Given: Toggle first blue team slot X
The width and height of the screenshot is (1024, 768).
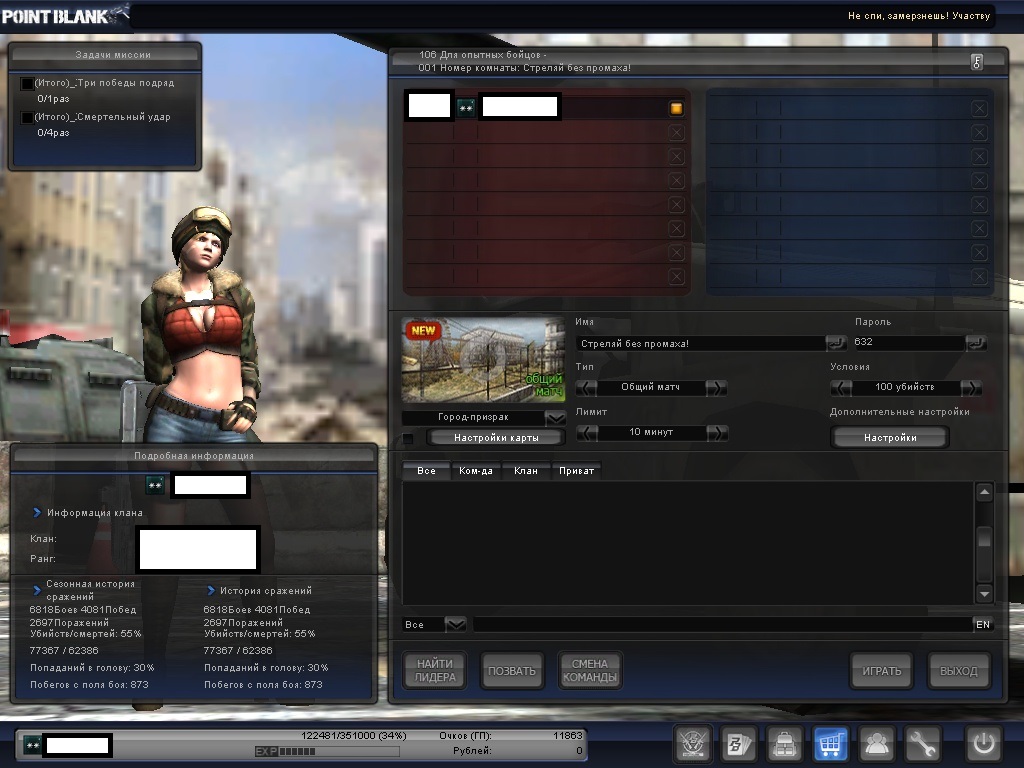Looking at the screenshot, I should [979, 108].
